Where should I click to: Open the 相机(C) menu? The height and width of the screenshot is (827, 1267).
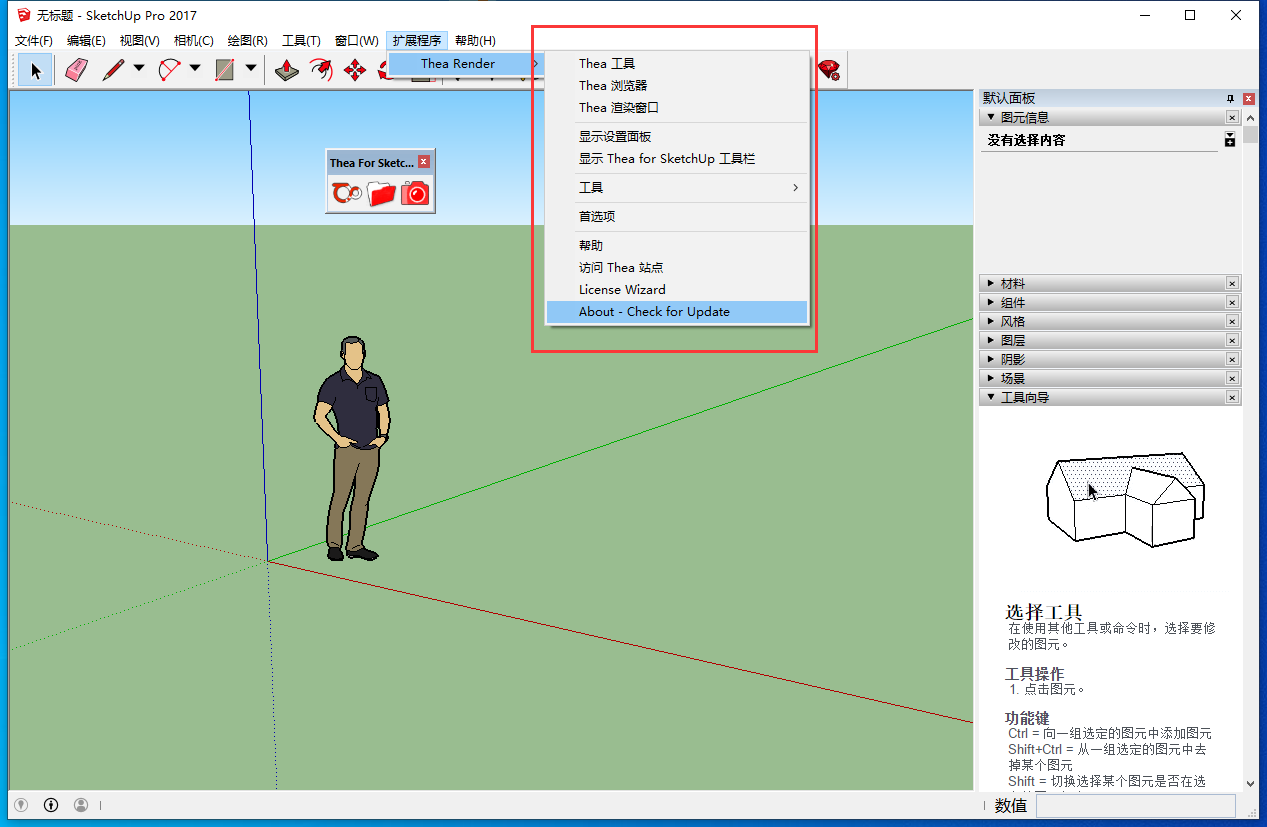click(x=194, y=41)
